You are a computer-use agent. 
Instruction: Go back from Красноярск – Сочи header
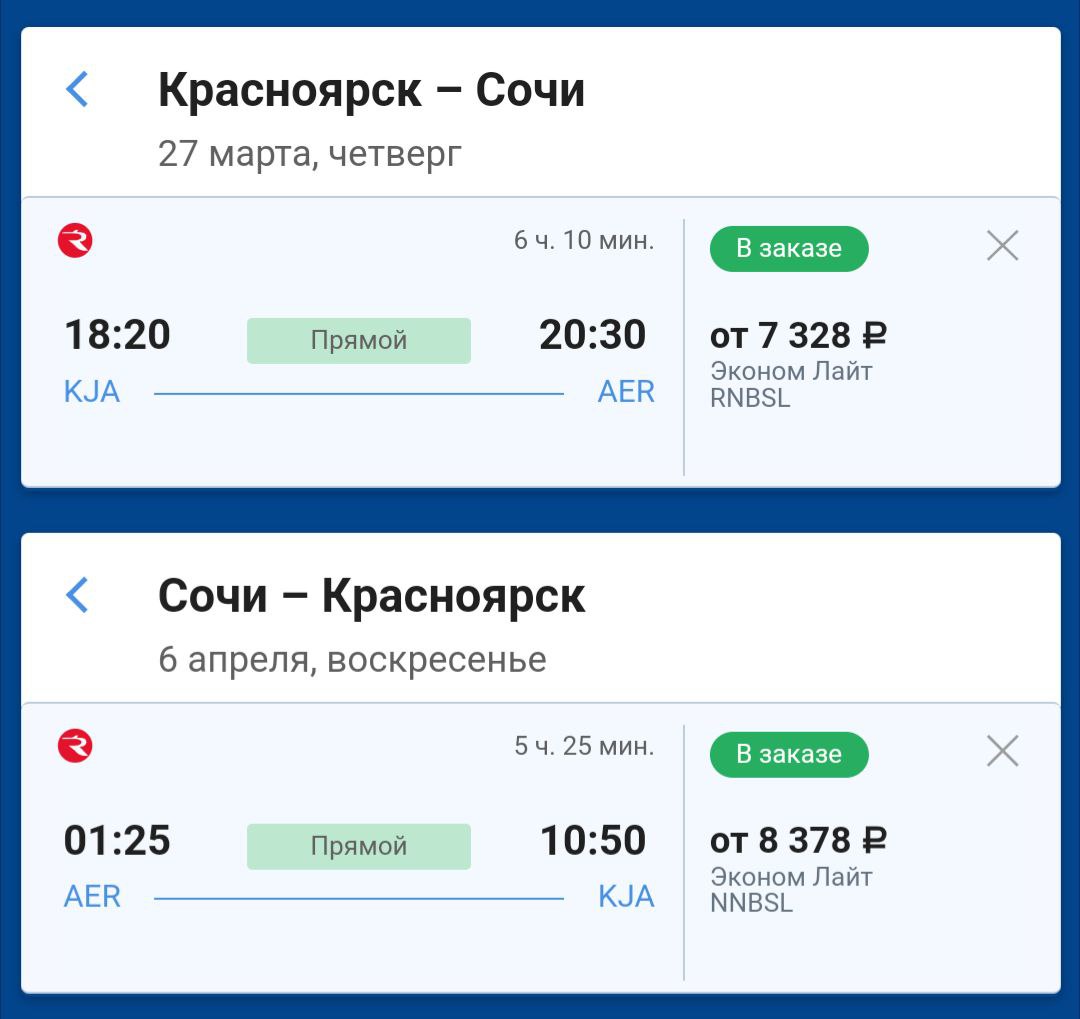click(x=77, y=90)
